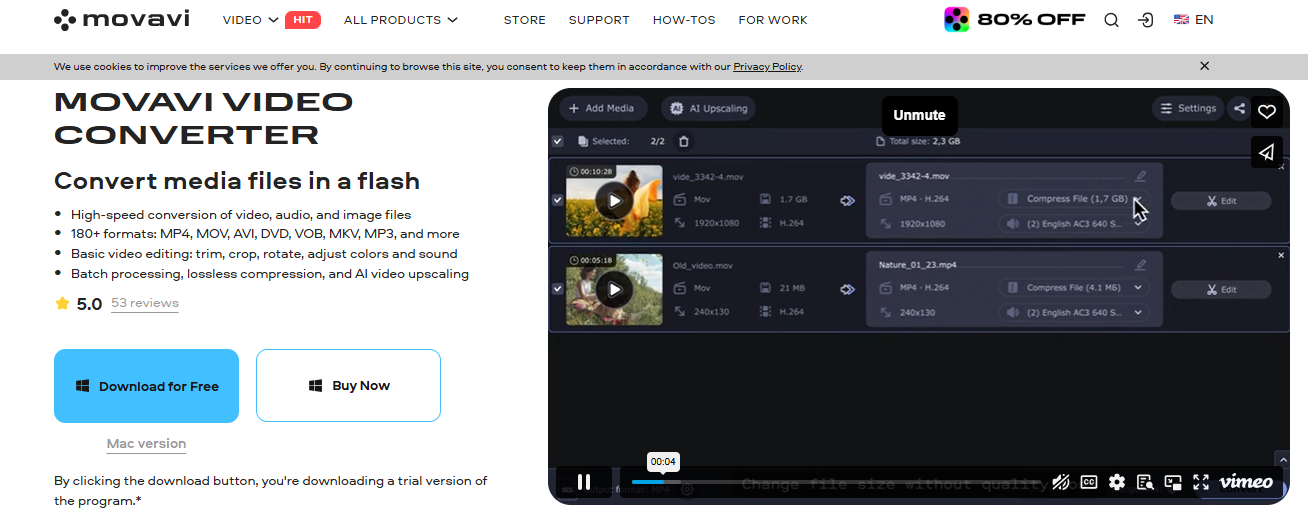Click the convert arrow for Old_video.mov
This screenshot has height=523, width=1308.
pyautogui.click(x=847, y=289)
